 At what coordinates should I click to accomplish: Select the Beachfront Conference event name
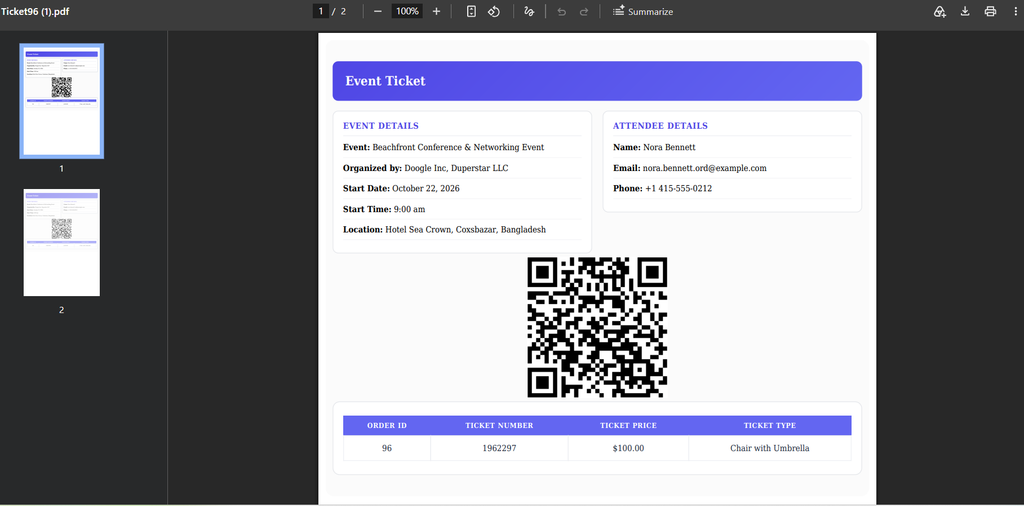click(458, 148)
